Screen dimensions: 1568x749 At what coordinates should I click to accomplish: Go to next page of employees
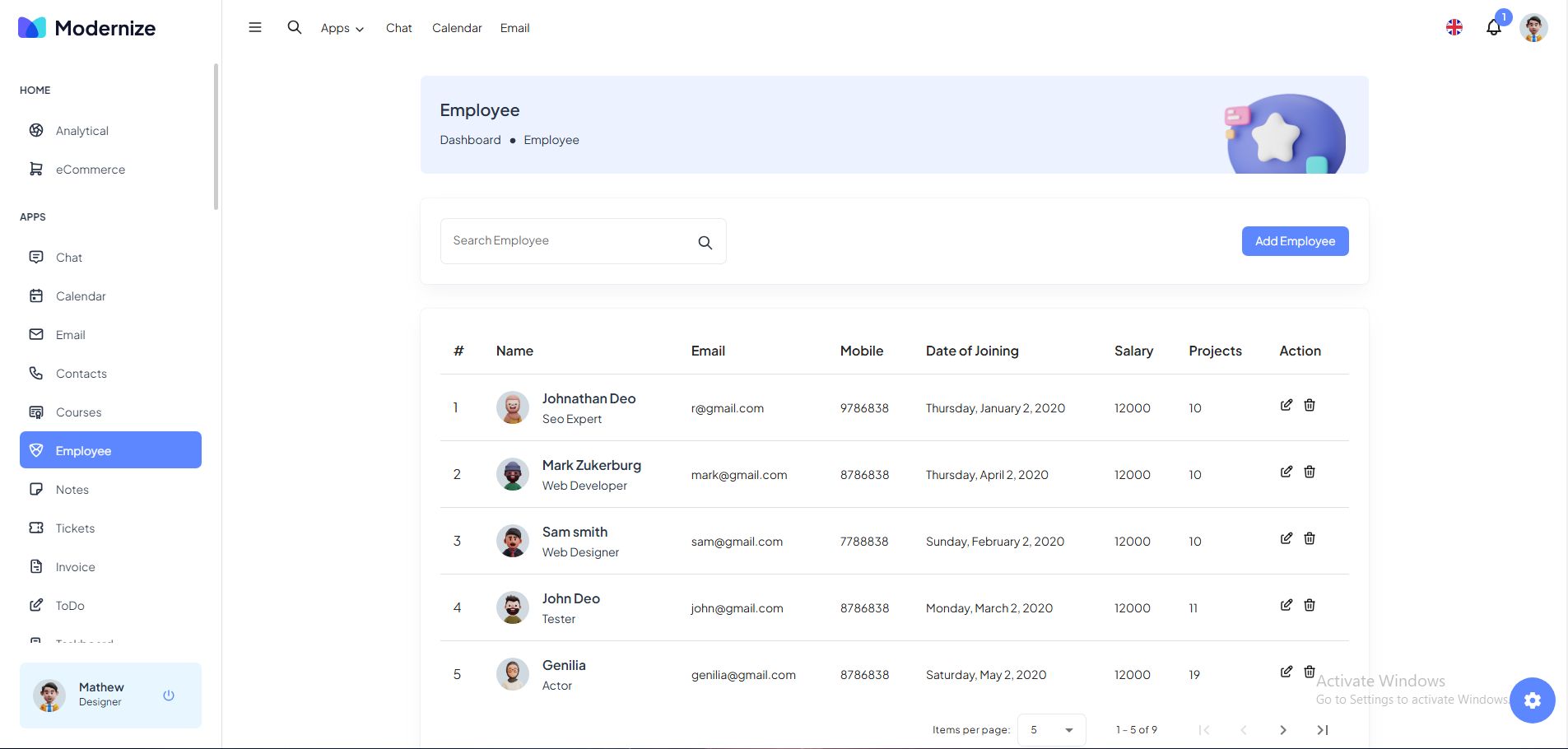point(1282,730)
